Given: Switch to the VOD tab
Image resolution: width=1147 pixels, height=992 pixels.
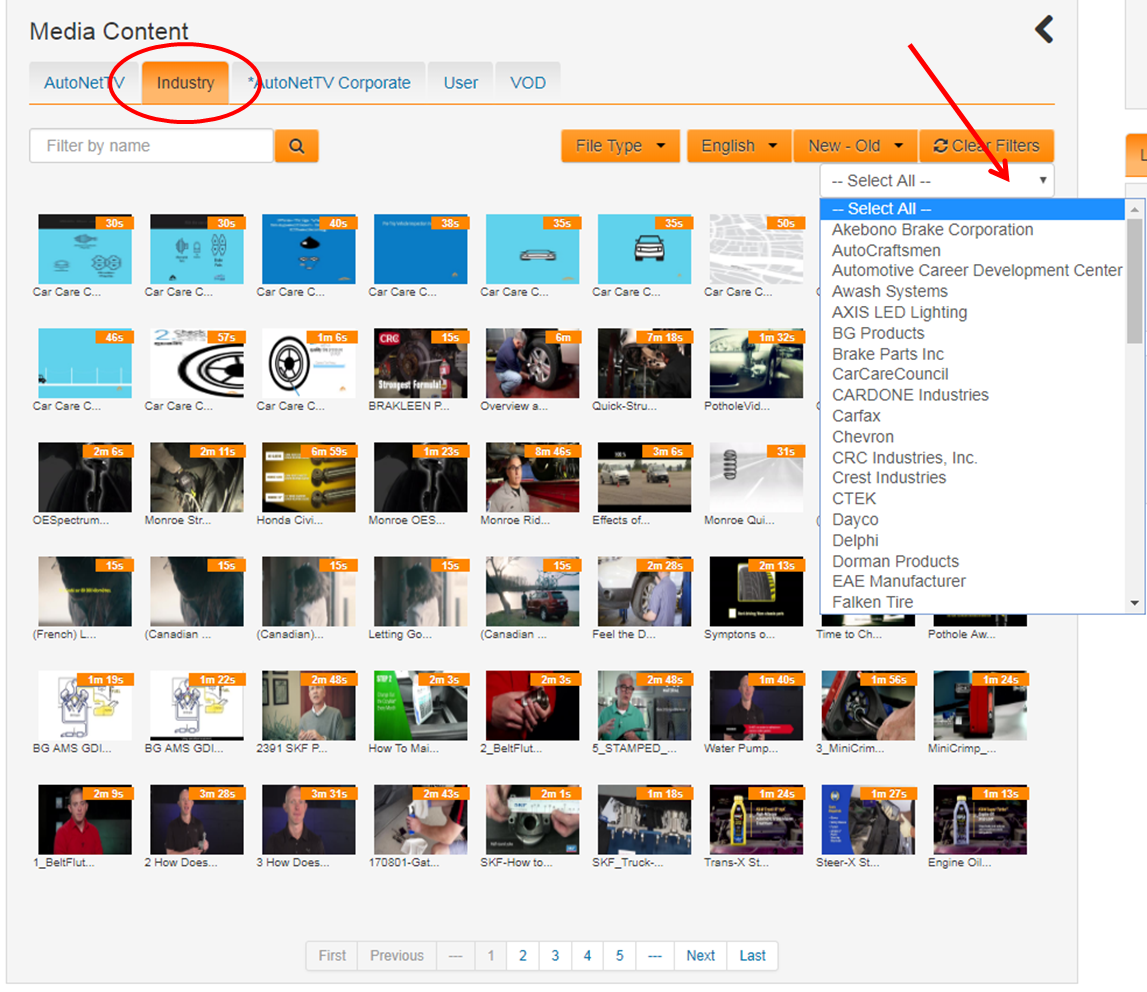Looking at the screenshot, I should (528, 83).
